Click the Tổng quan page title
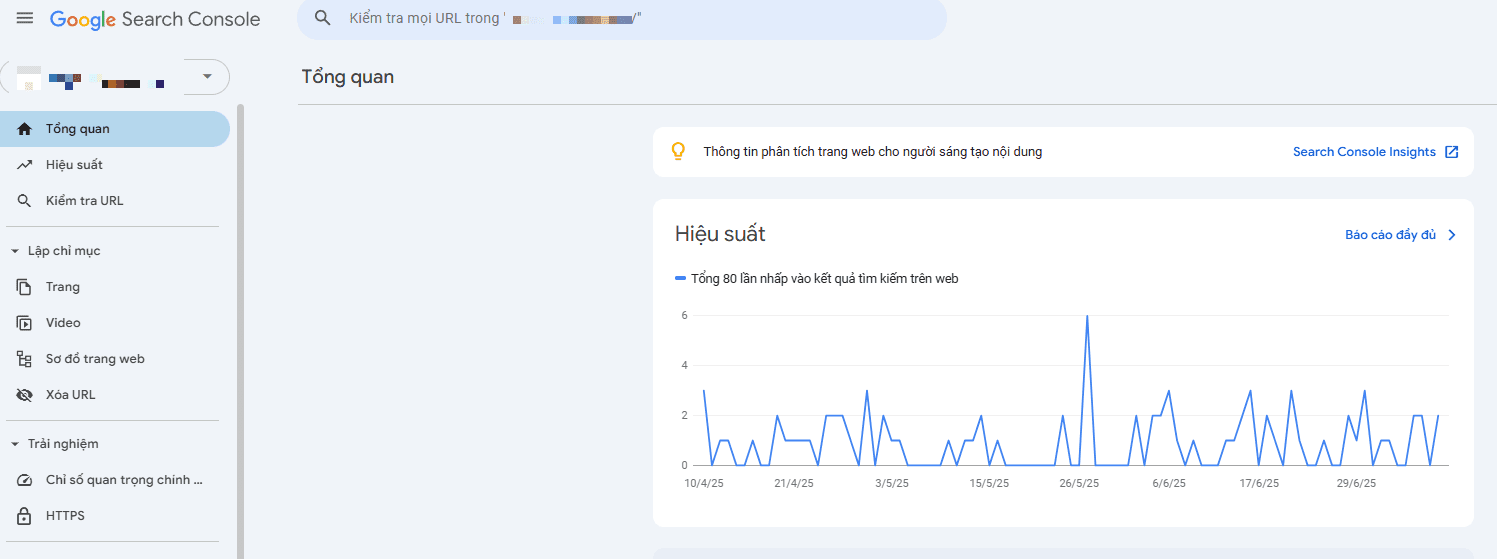Image resolution: width=1497 pixels, height=559 pixels. click(348, 77)
